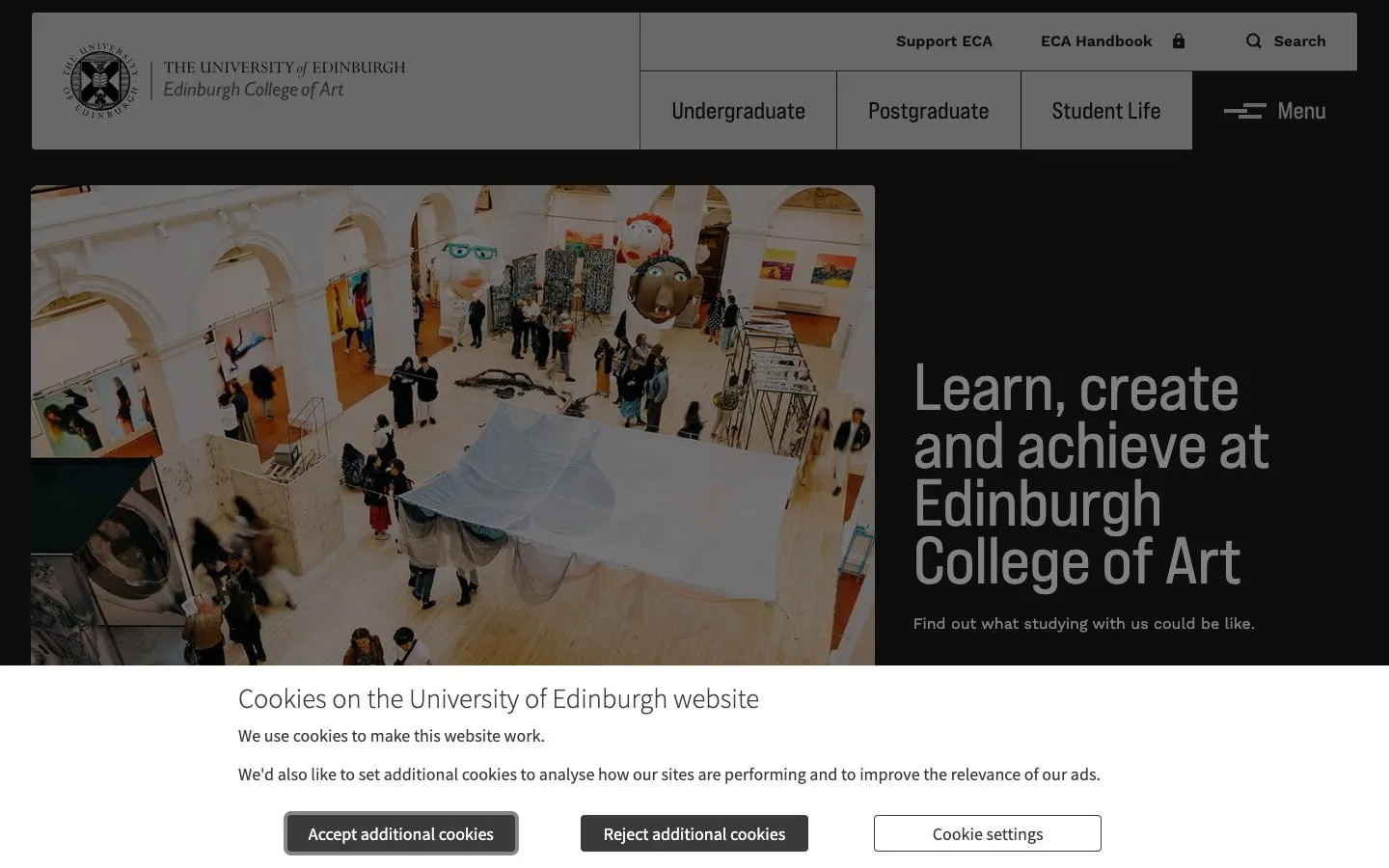1389x868 pixels.
Task: Click the University of Edinburgh crest logo
Action: [100, 81]
